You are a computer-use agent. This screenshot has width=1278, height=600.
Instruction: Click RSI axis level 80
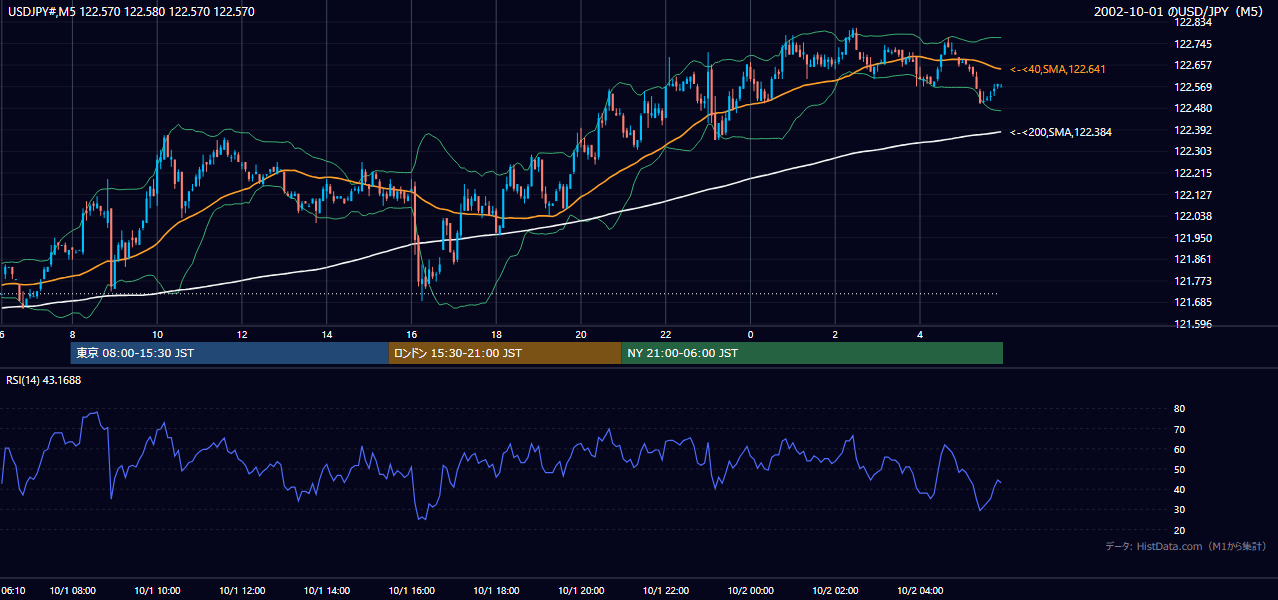click(x=1180, y=409)
